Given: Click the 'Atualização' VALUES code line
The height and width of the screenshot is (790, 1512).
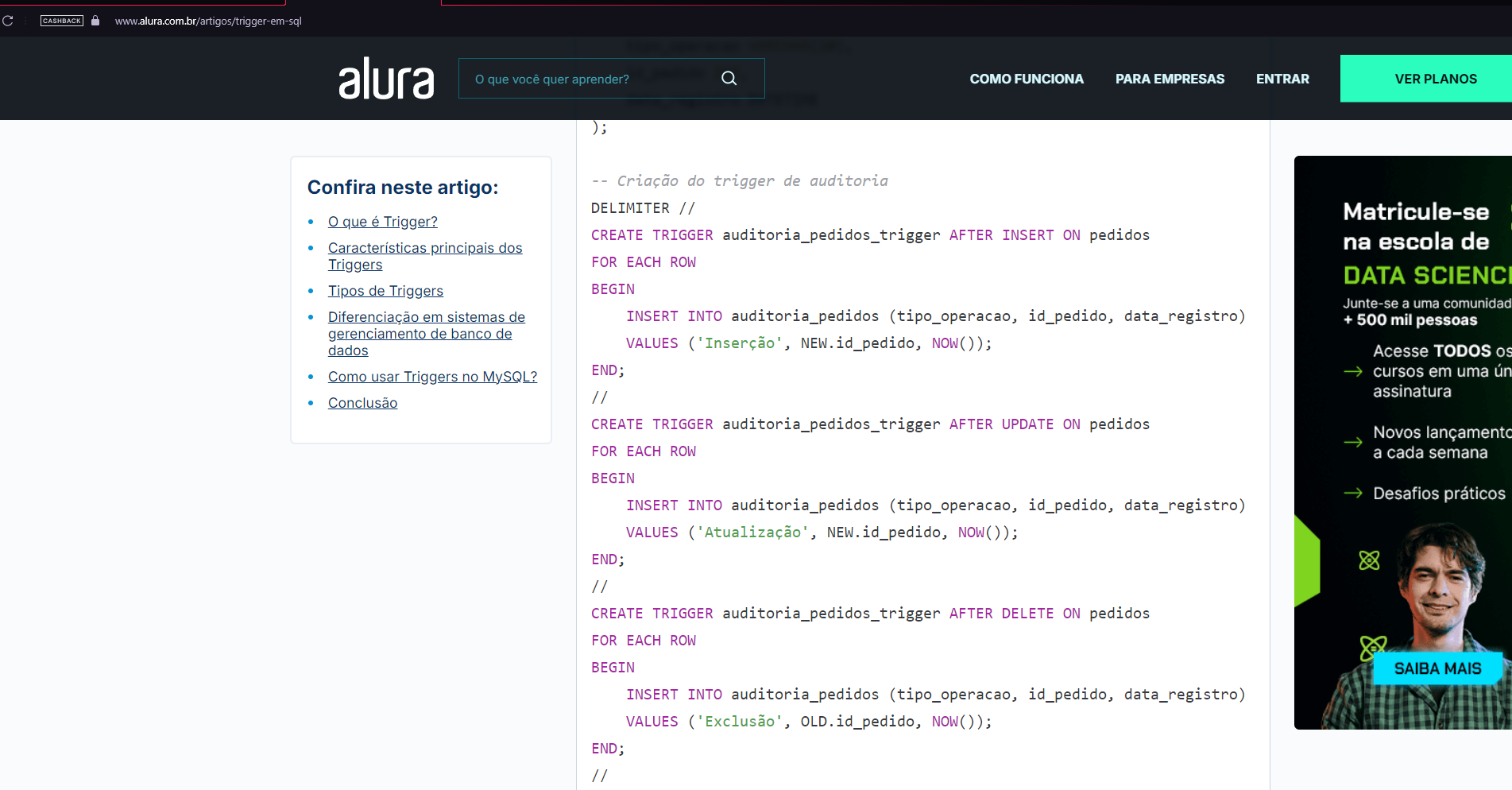Looking at the screenshot, I should (x=822, y=532).
